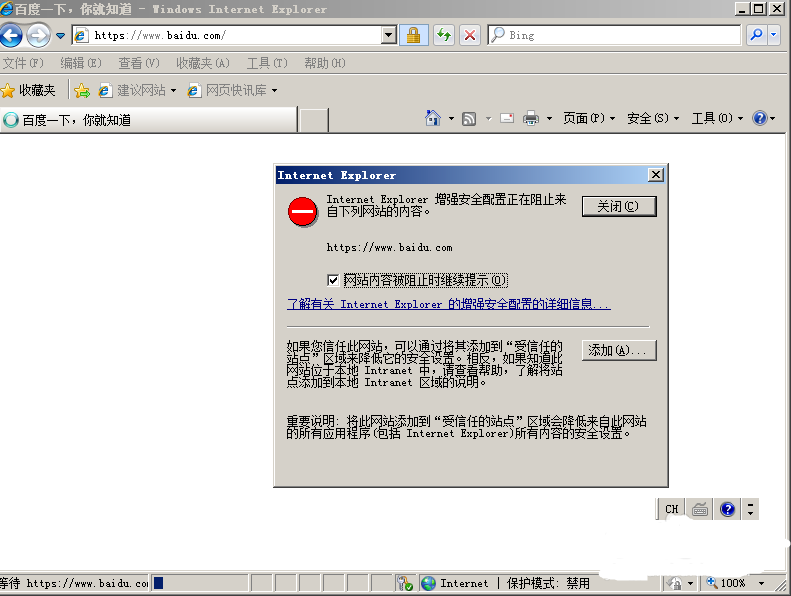Uncheck 网站内容被阻止时继续提示 checkbox
791x596 pixels.
(x=332, y=280)
